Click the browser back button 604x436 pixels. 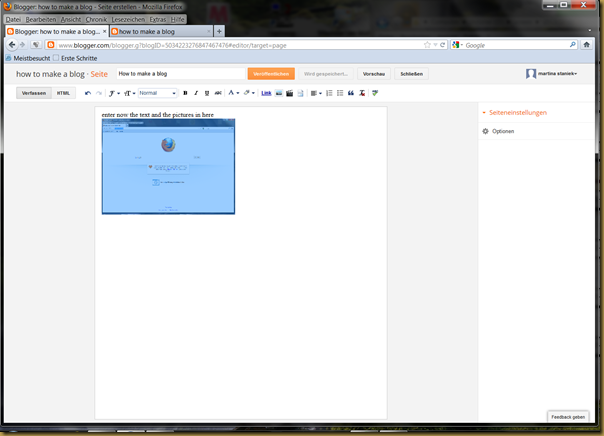click(x=12, y=45)
